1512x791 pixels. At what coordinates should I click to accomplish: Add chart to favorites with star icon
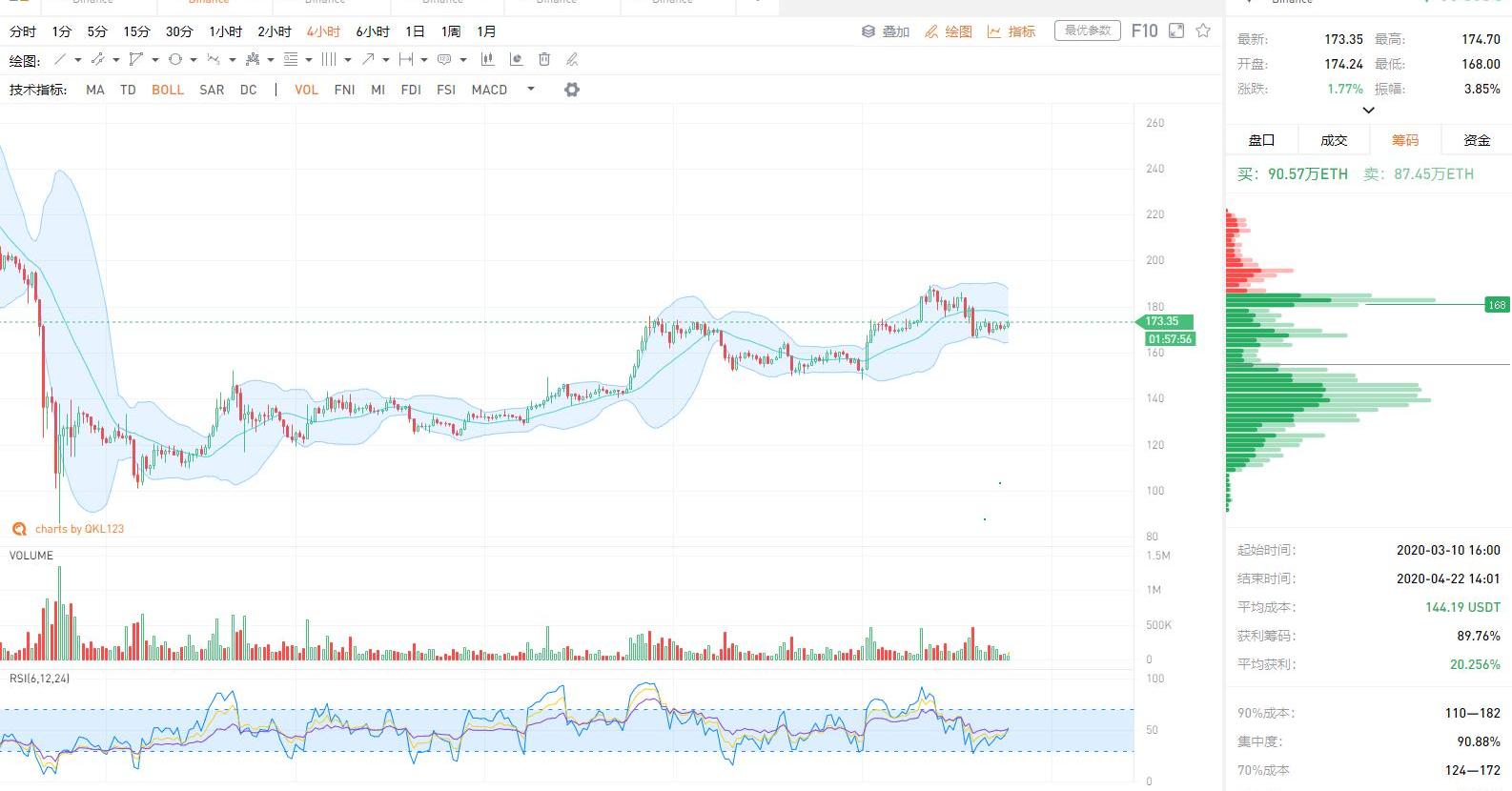1203,31
